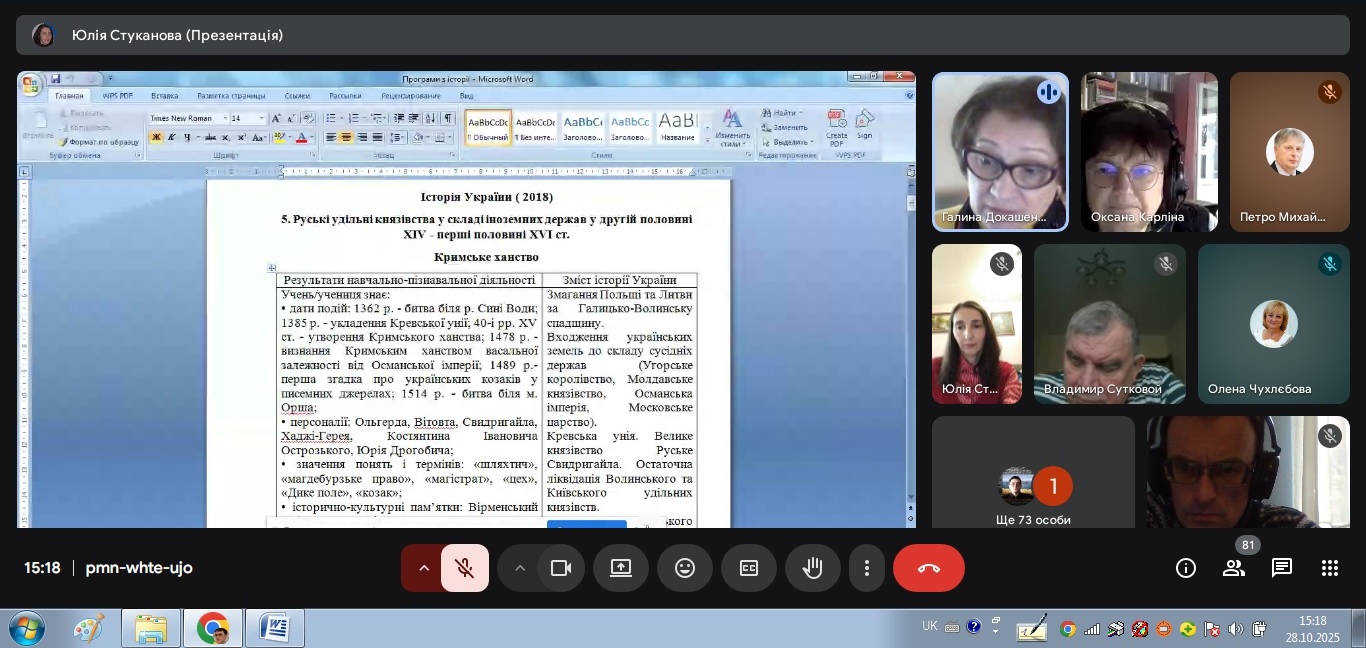Toggle the camera on or off
This screenshot has height=648, width=1366.
[561, 568]
